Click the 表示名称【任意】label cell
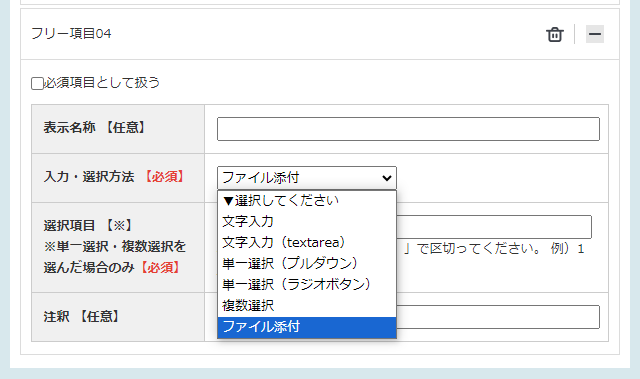Image resolution: width=640 pixels, height=379 pixels. pyautogui.click(x=118, y=129)
